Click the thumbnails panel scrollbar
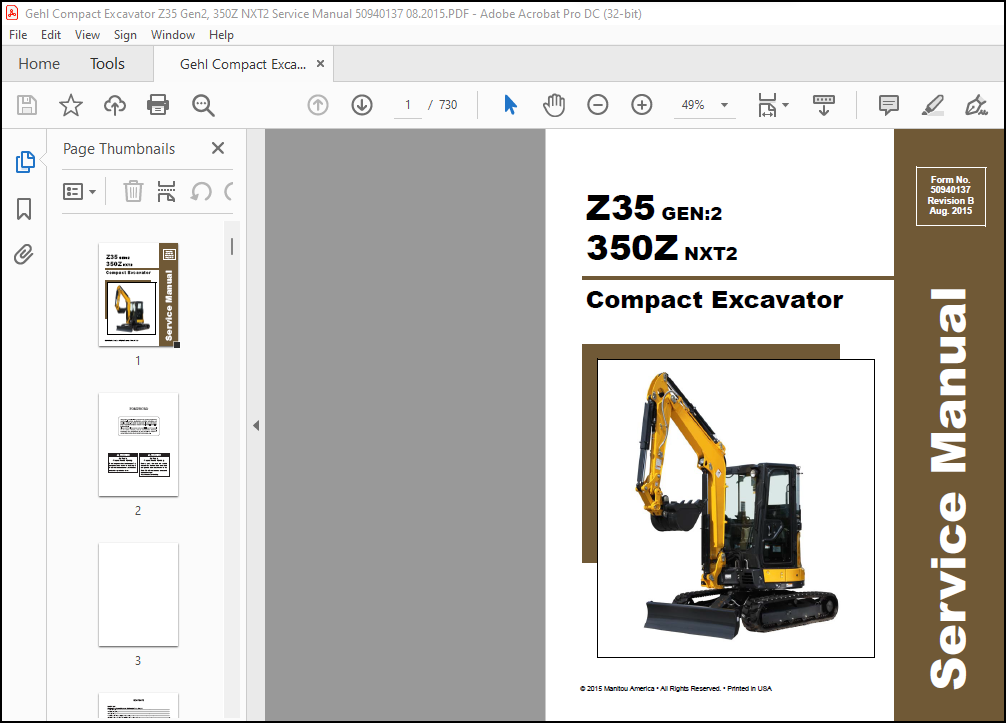The image size is (1006, 723). pyautogui.click(x=232, y=246)
